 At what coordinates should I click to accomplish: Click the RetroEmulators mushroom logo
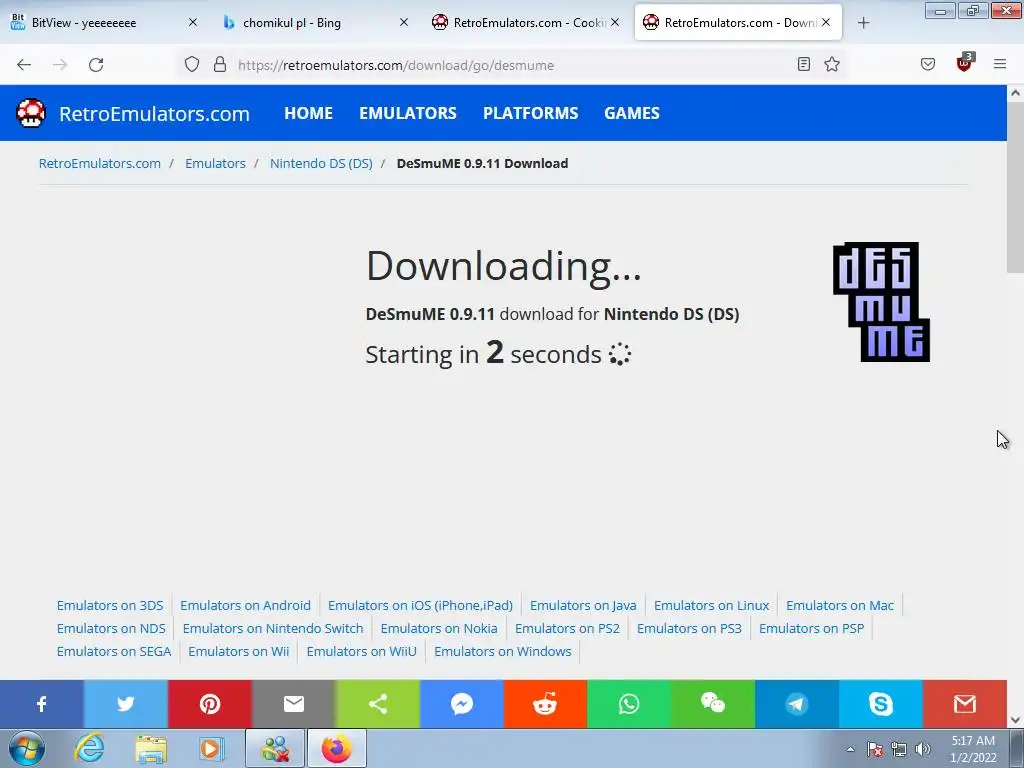click(x=31, y=113)
